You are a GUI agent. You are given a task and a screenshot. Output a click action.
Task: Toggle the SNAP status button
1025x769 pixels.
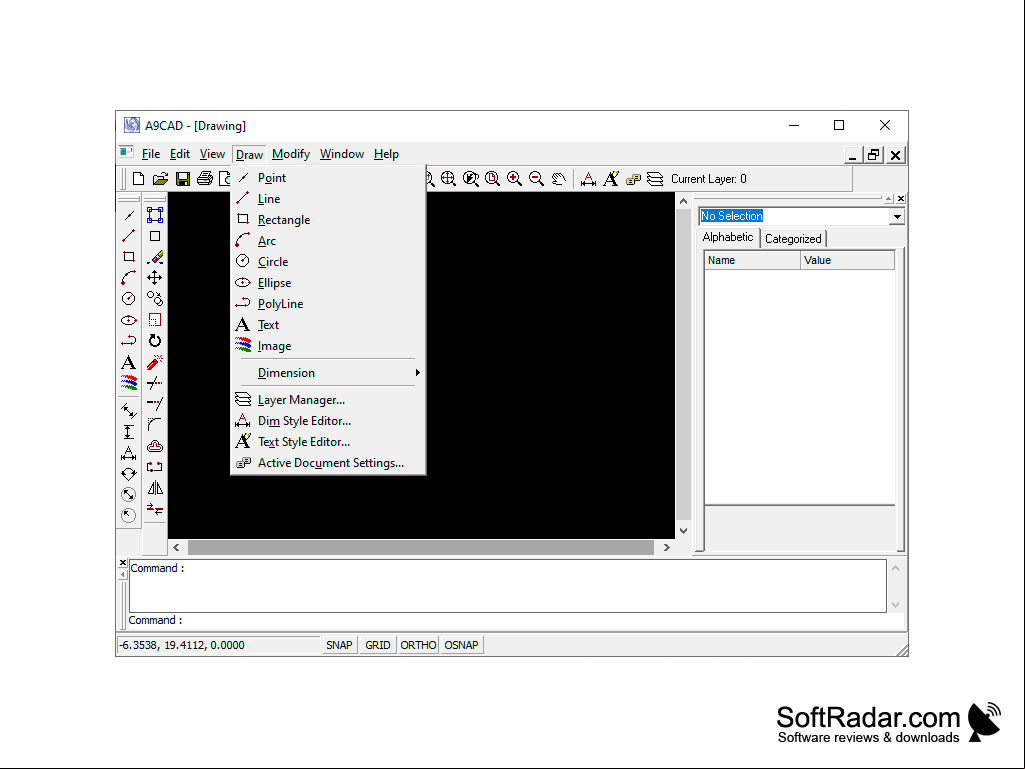[339, 645]
